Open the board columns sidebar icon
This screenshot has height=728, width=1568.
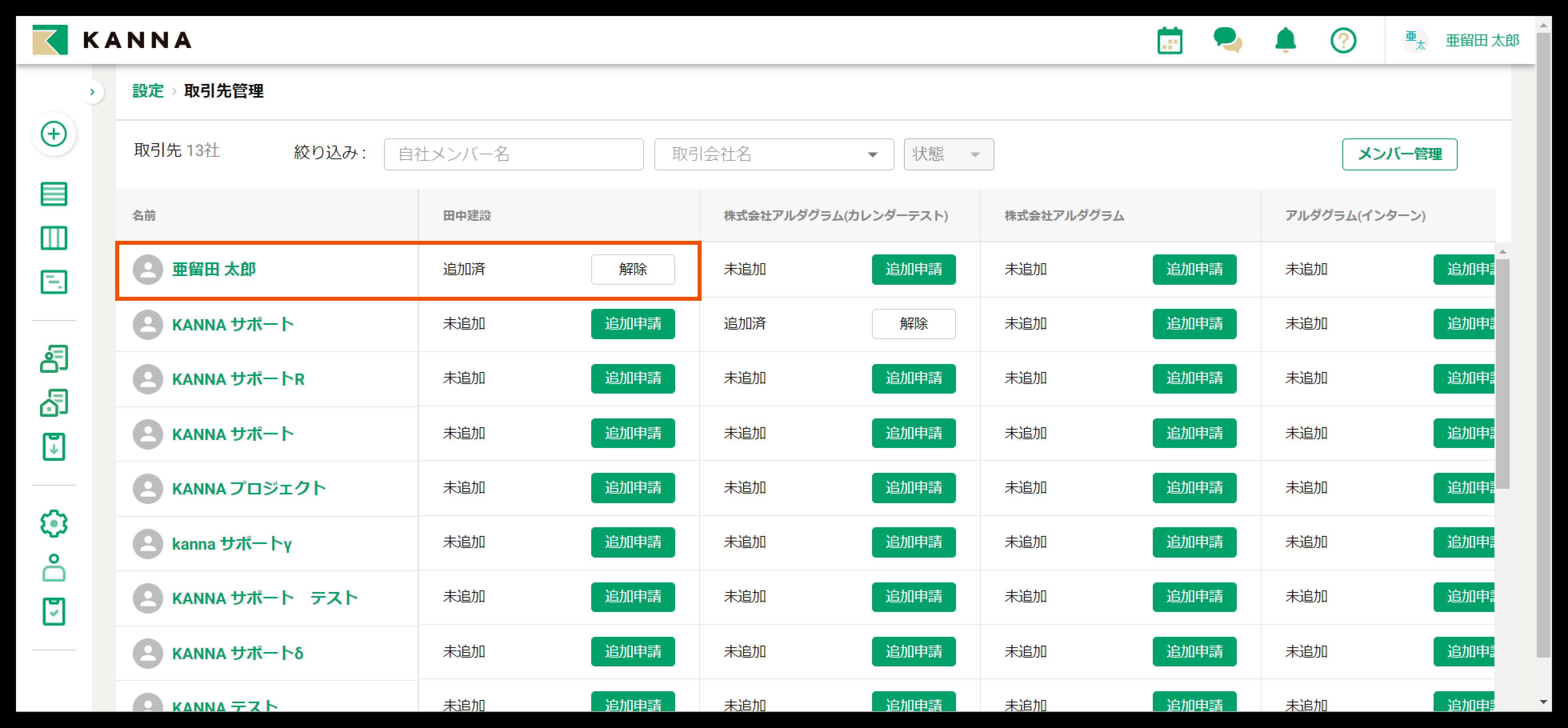click(54, 238)
